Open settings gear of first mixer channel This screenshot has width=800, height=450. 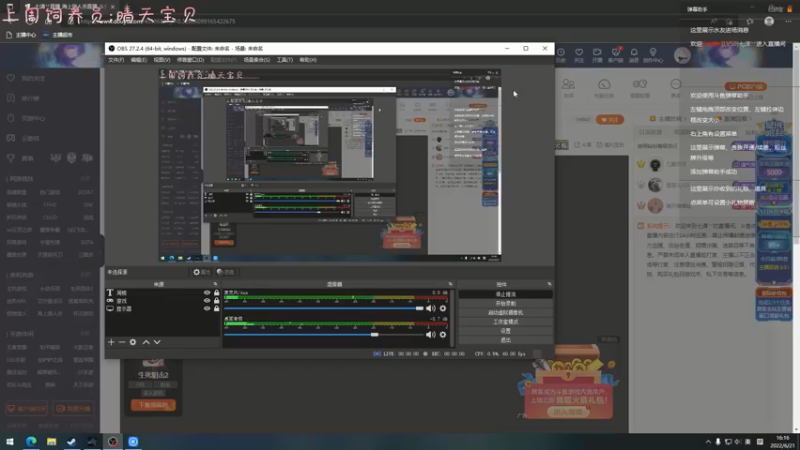443,308
